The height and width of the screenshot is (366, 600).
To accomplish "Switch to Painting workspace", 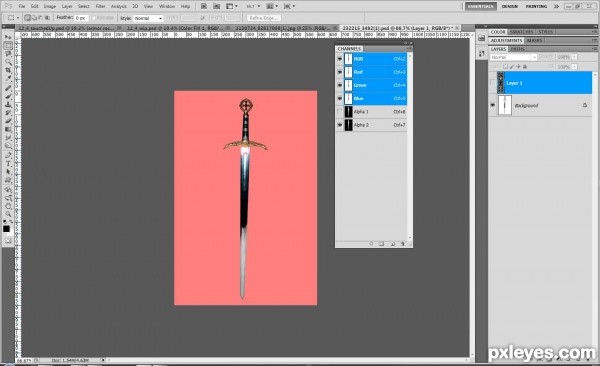I will coord(536,7).
